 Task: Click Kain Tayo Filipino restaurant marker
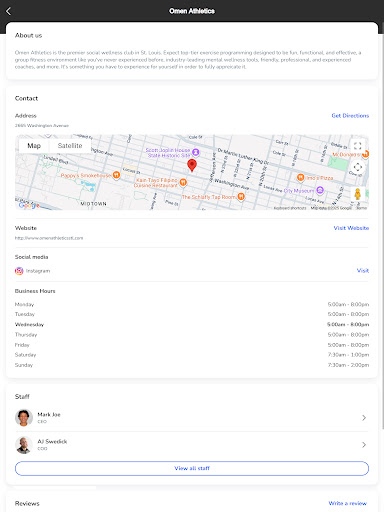(x=183, y=182)
